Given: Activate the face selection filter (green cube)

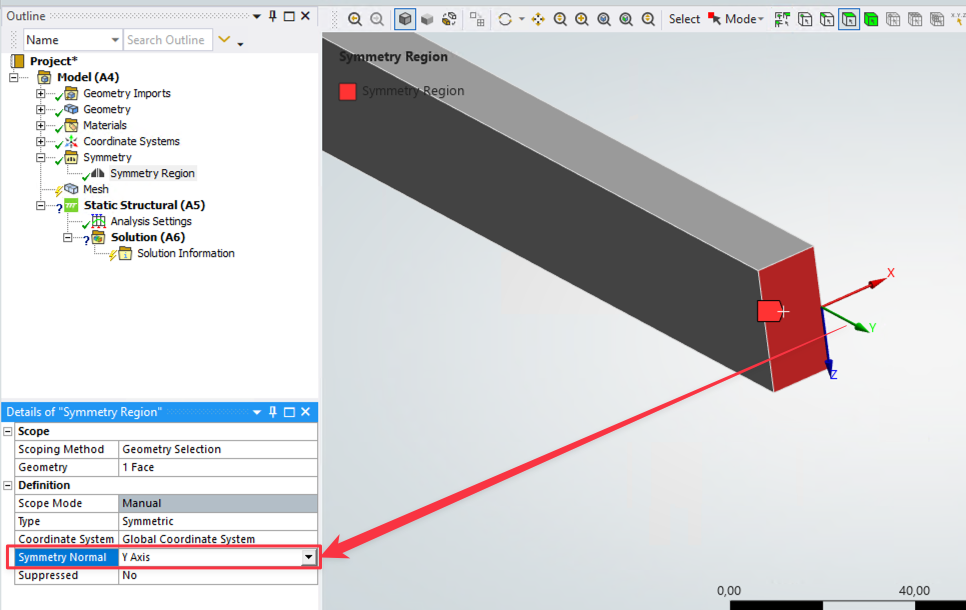Looking at the screenshot, I should coord(871,19).
